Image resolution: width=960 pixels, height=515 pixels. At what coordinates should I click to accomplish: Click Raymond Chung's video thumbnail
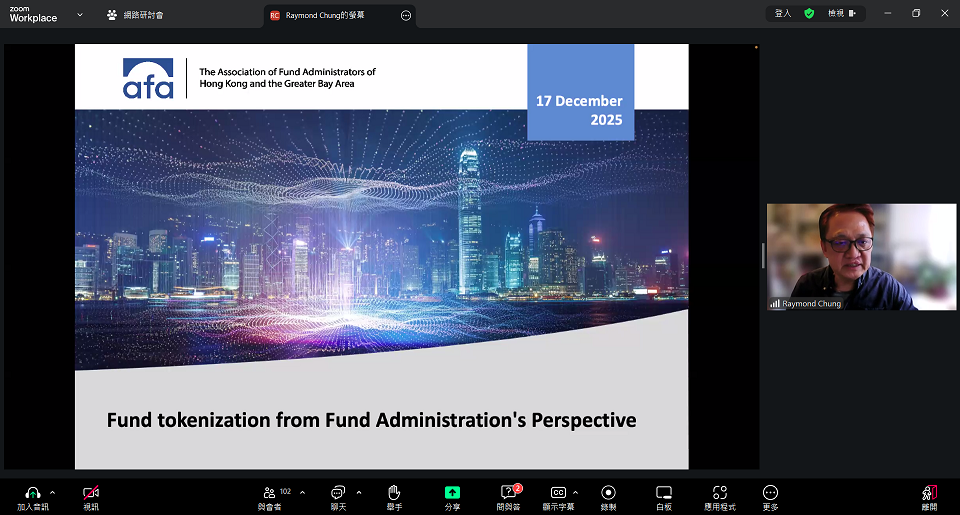click(x=861, y=257)
